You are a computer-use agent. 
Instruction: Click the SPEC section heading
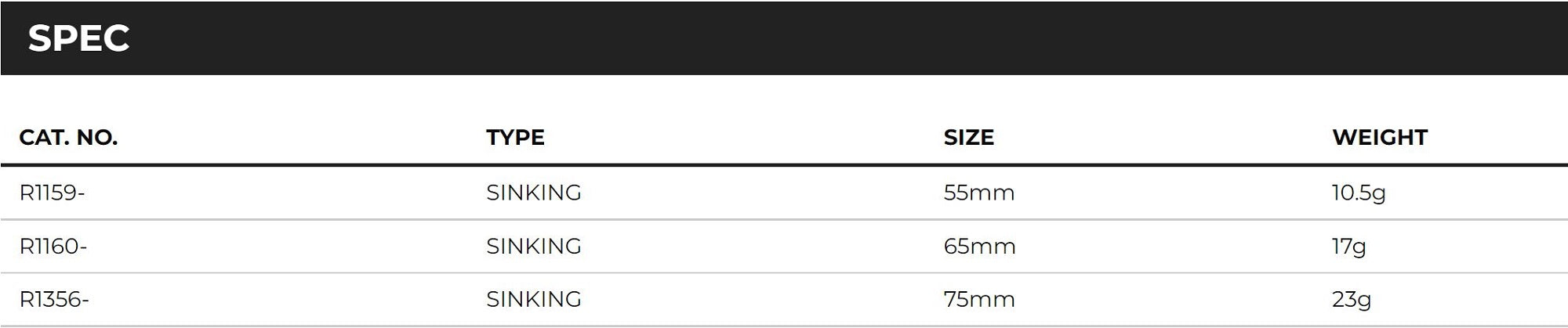click(78, 38)
